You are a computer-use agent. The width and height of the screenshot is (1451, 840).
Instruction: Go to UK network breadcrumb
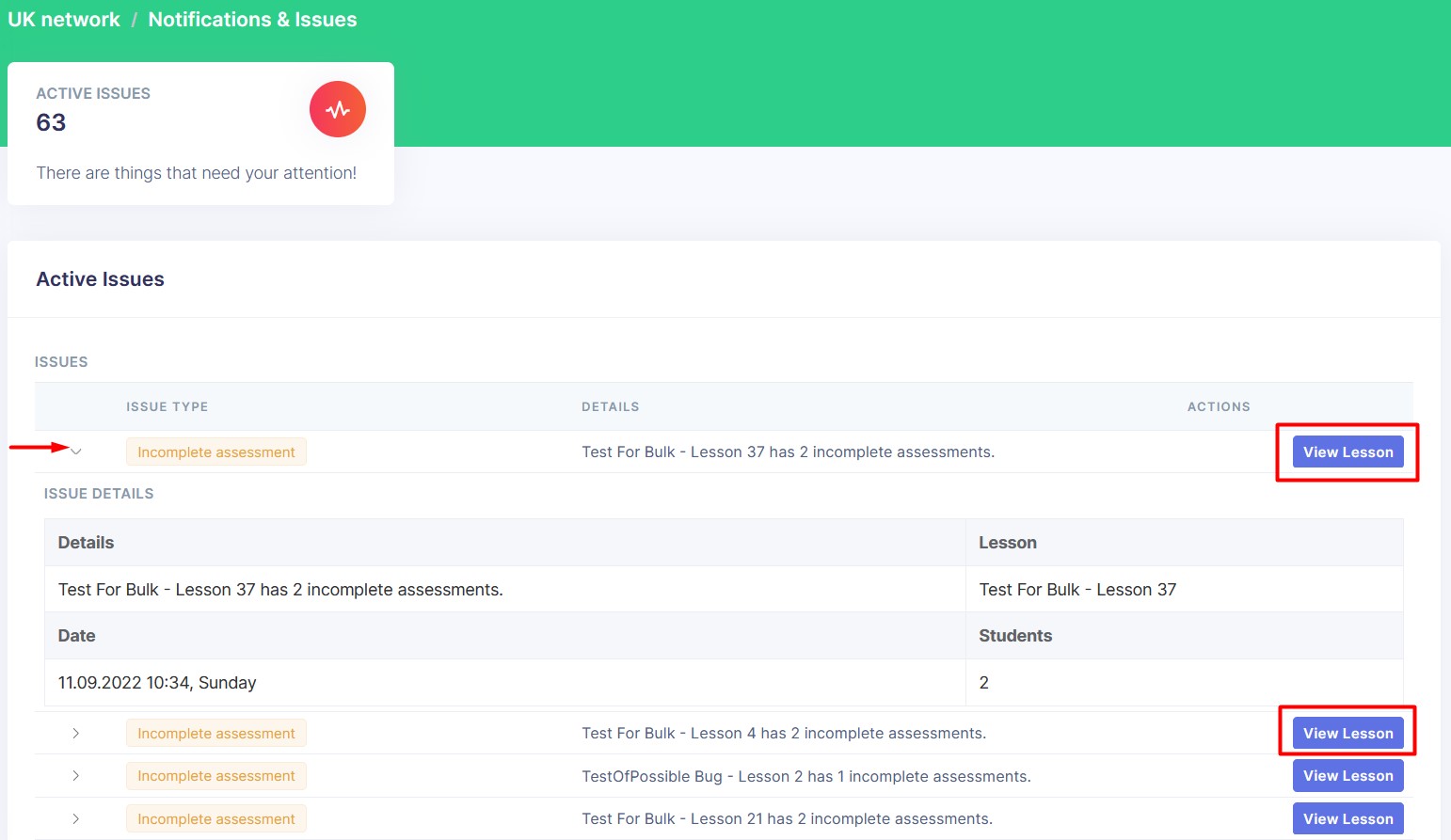[x=64, y=20]
